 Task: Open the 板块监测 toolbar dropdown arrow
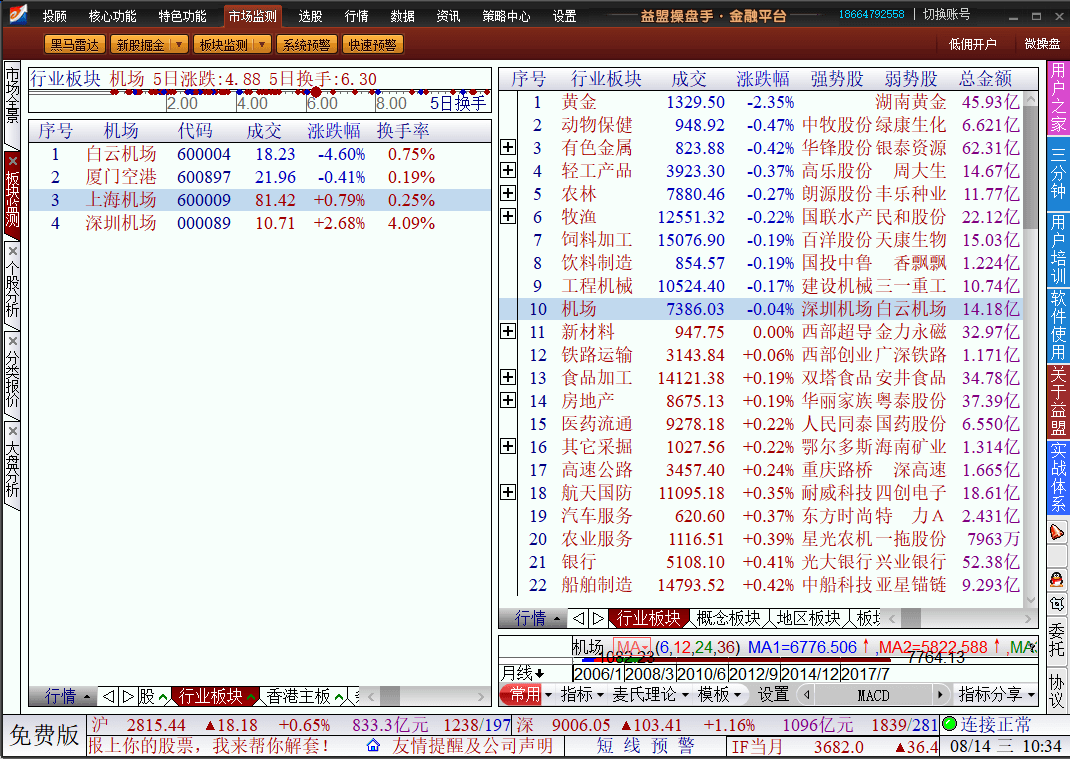coord(262,44)
